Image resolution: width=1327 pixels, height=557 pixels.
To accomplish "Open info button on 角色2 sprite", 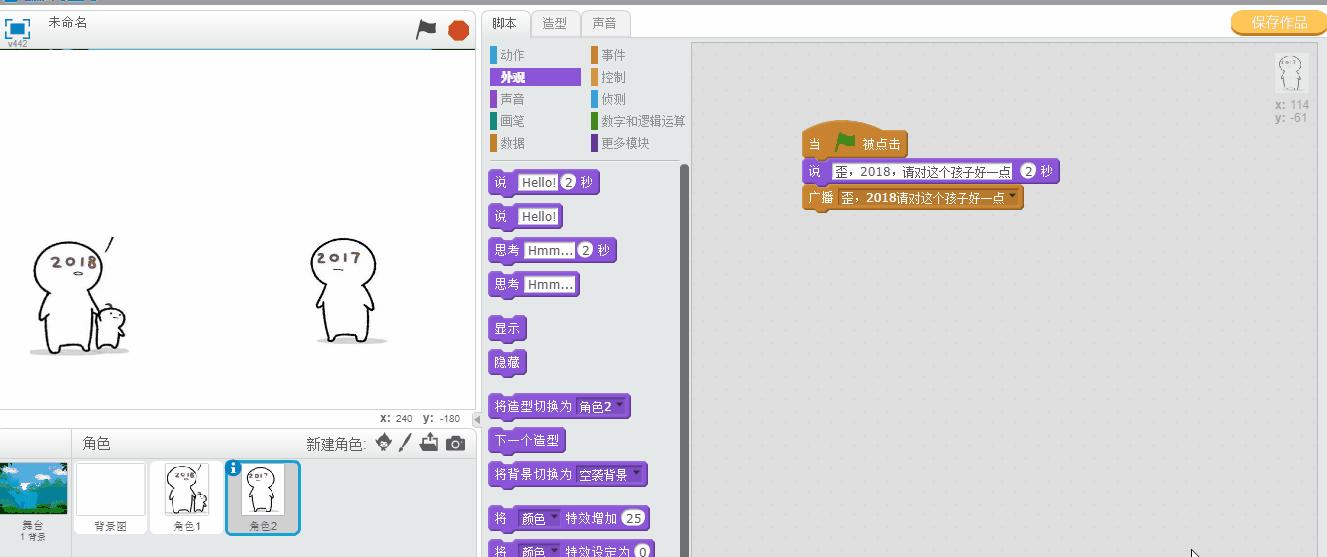I will pos(234,468).
